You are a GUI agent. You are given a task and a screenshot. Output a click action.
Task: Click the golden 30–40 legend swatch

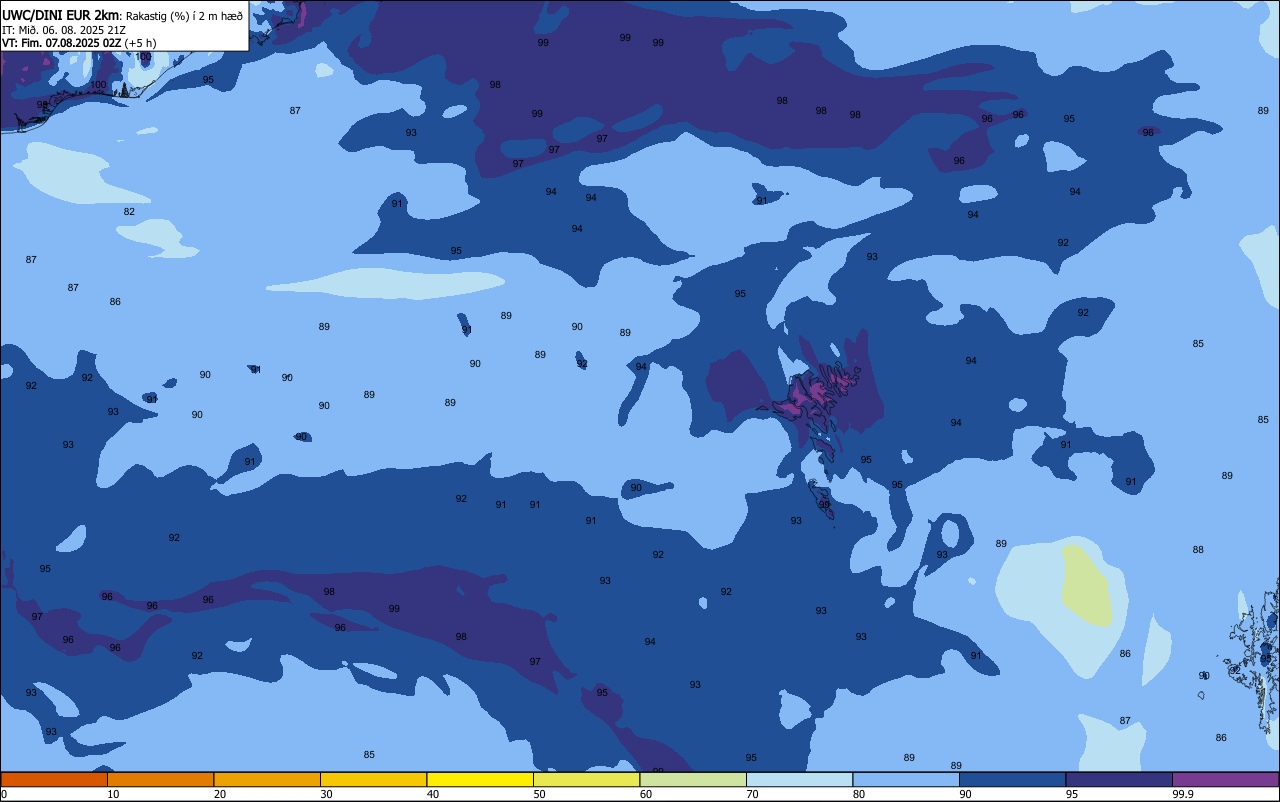[x=373, y=779]
